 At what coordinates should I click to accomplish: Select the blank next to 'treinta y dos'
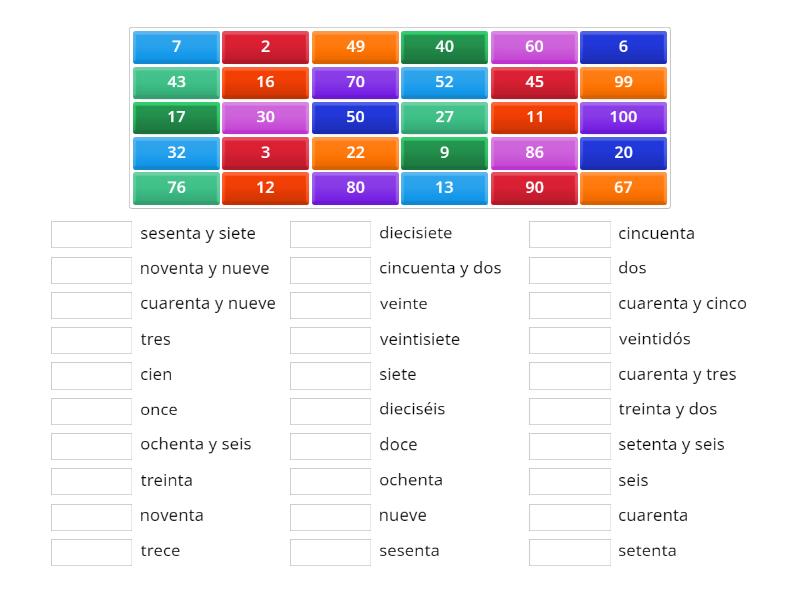click(x=569, y=410)
